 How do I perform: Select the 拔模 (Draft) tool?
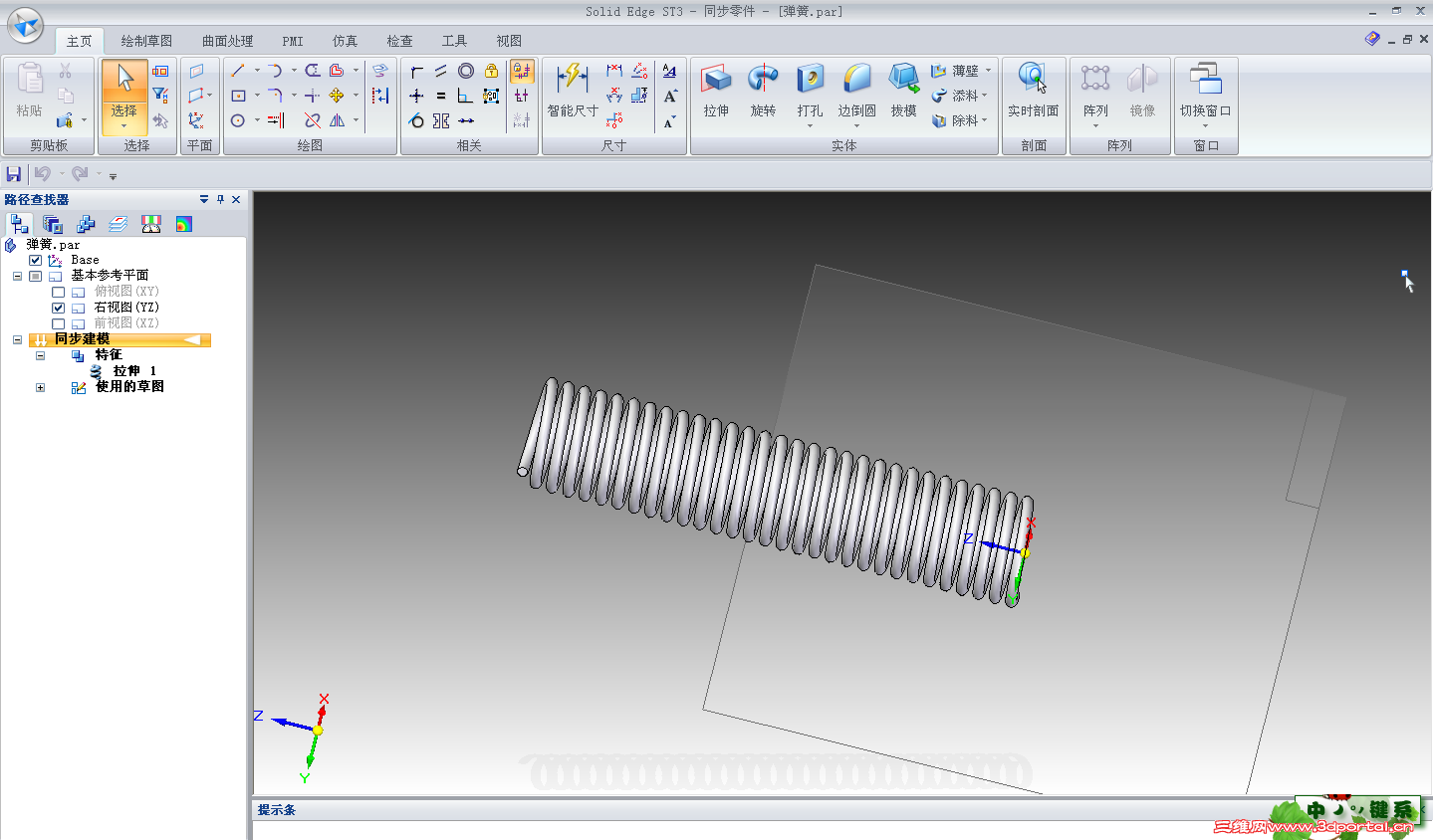903,92
